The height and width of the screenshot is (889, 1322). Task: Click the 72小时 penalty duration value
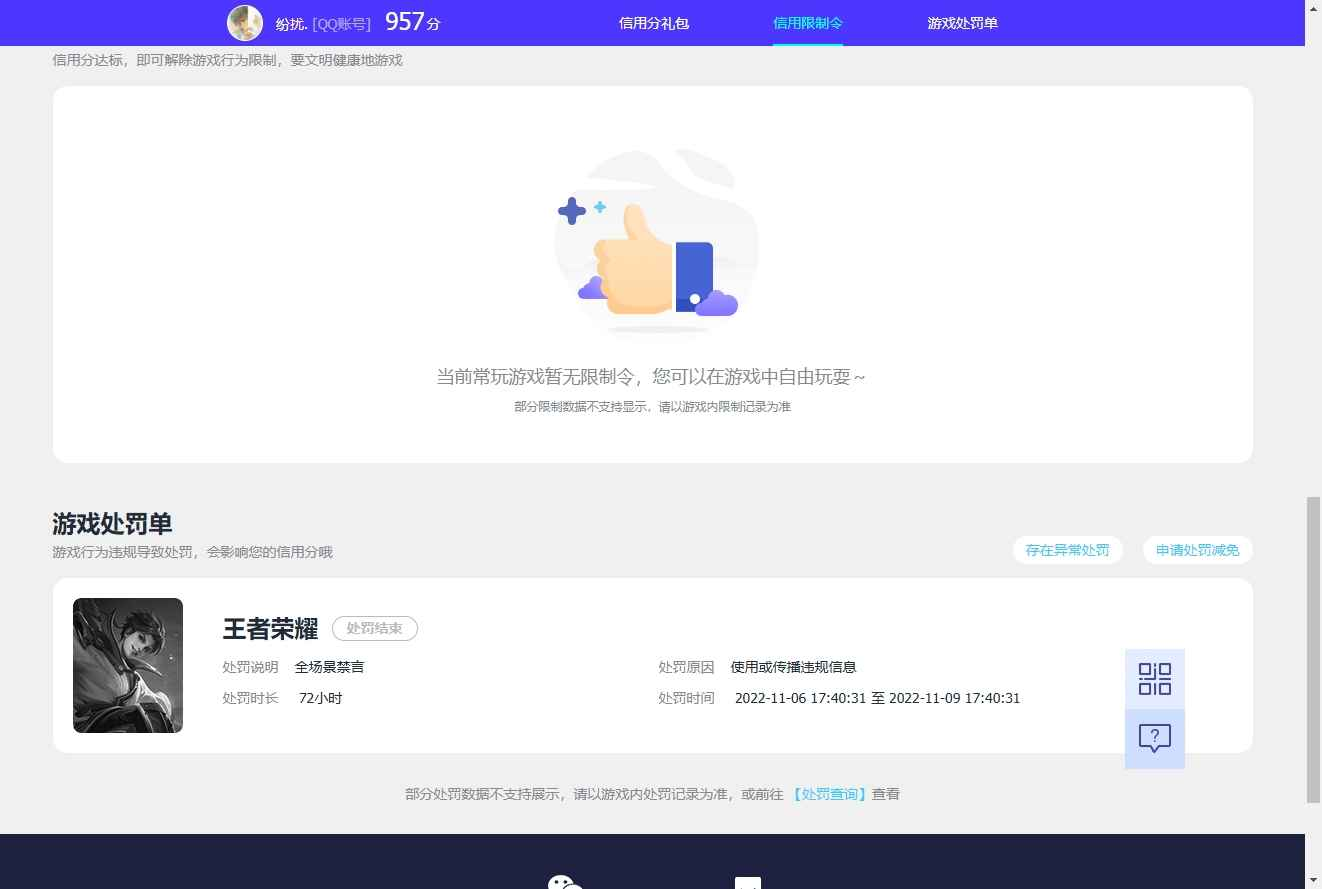click(321, 698)
